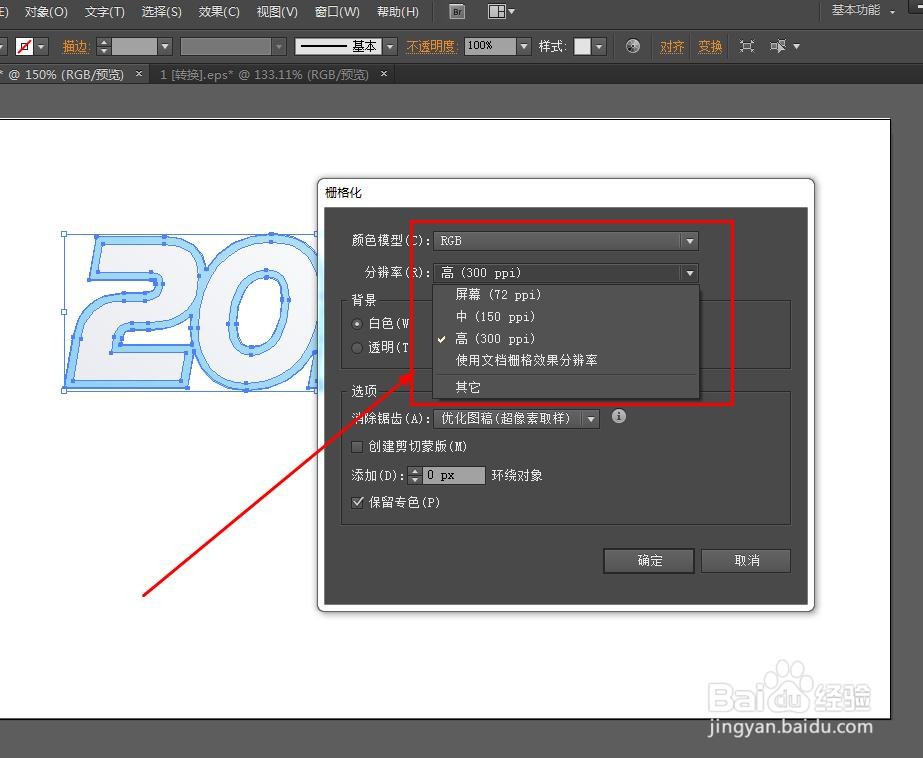This screenshot has height=758, width=923.
Task: Cancel the dialog with 取消
Action: (745, 561)
